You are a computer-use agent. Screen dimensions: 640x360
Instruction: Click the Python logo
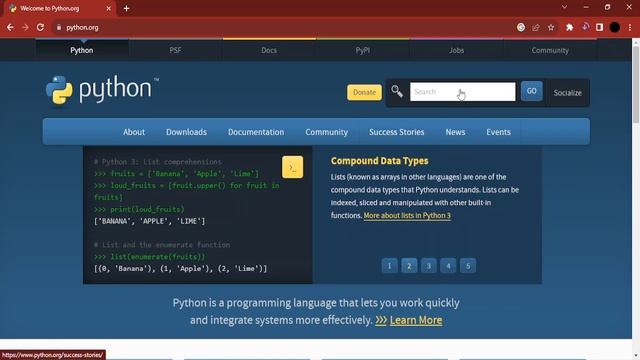point(102,90)
